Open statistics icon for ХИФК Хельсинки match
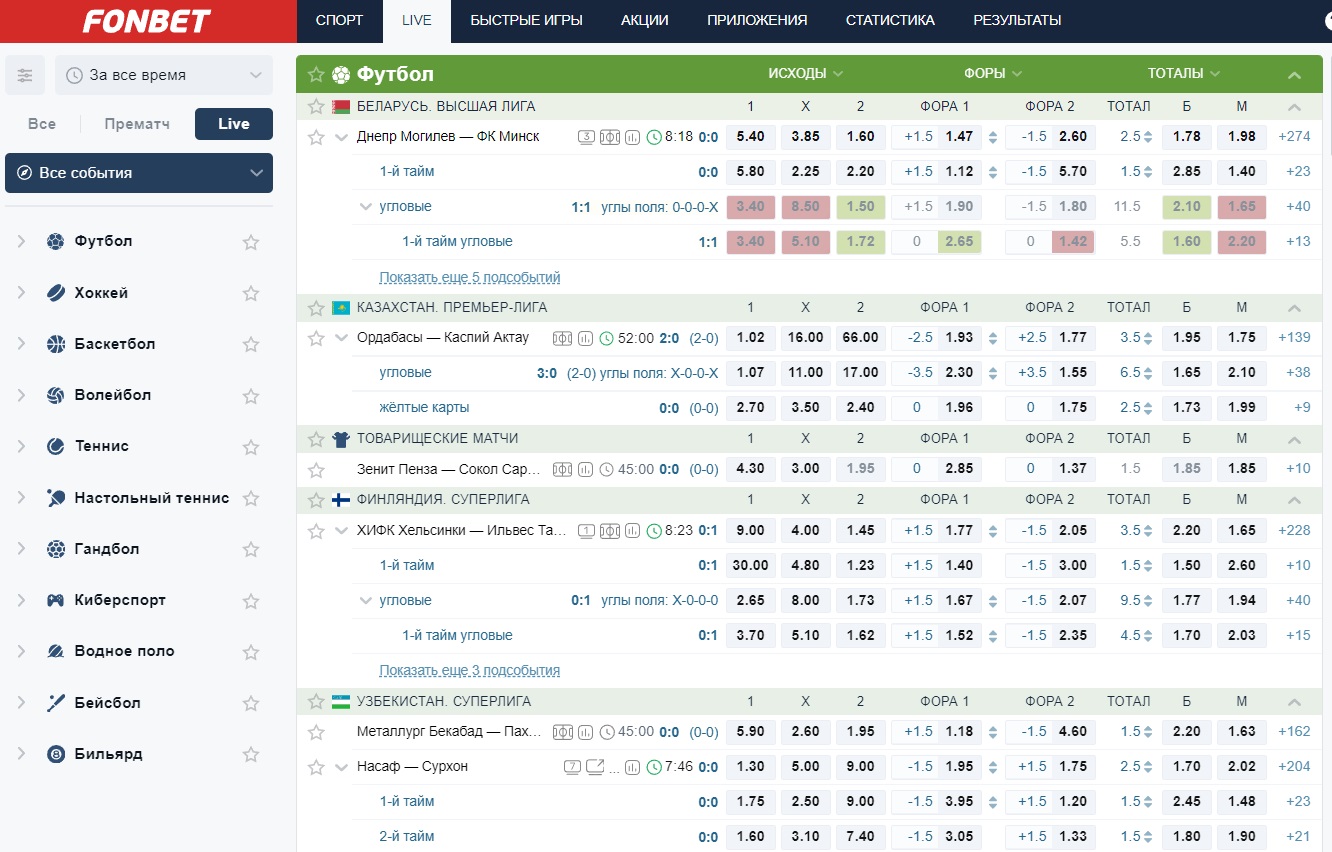 click(633, 531)
